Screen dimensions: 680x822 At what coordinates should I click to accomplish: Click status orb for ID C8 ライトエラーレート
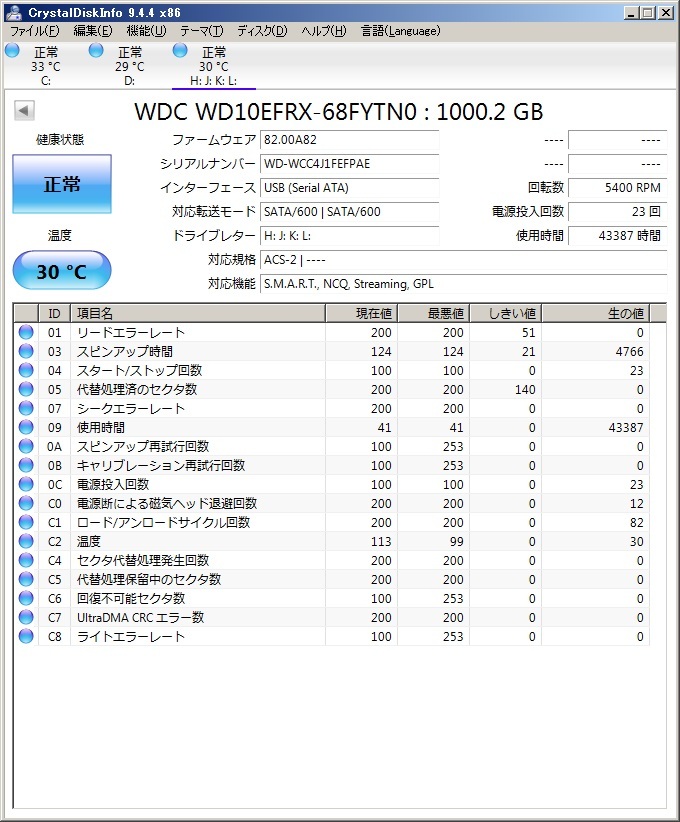tap(26, 636)
